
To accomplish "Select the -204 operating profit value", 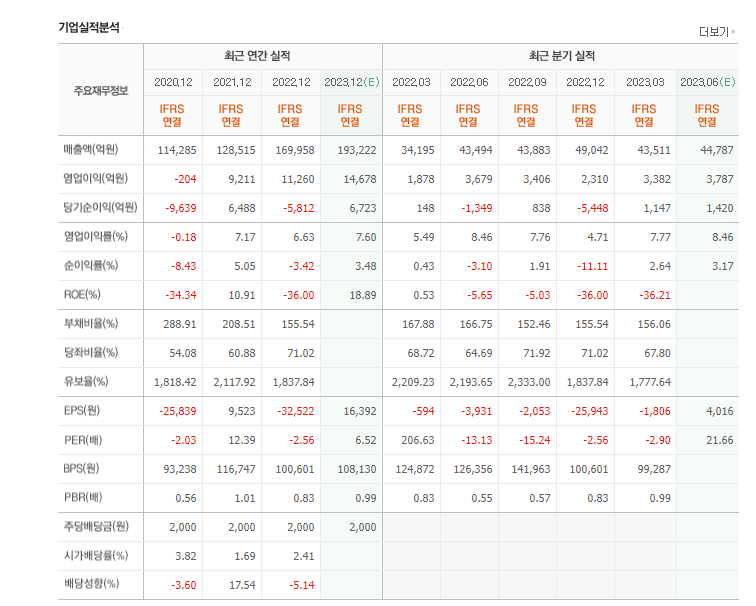I will [186, 179].
